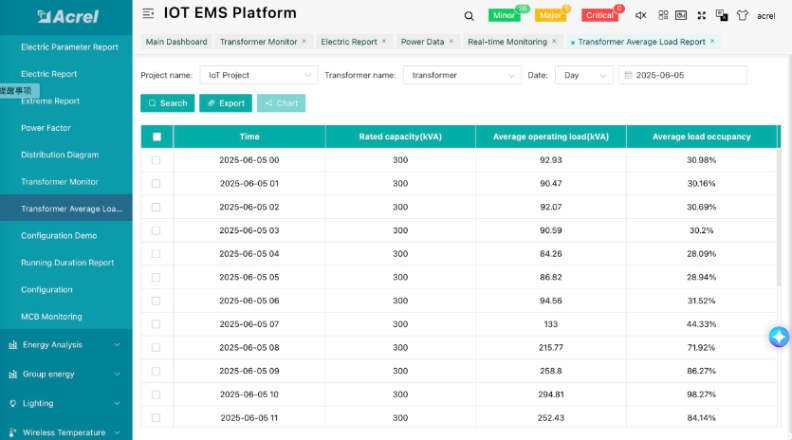The height and width of the screenshot is (440, 792).
Task: Select the checkbox for 2025-06-05 07 row
Action: pos(156,324)
